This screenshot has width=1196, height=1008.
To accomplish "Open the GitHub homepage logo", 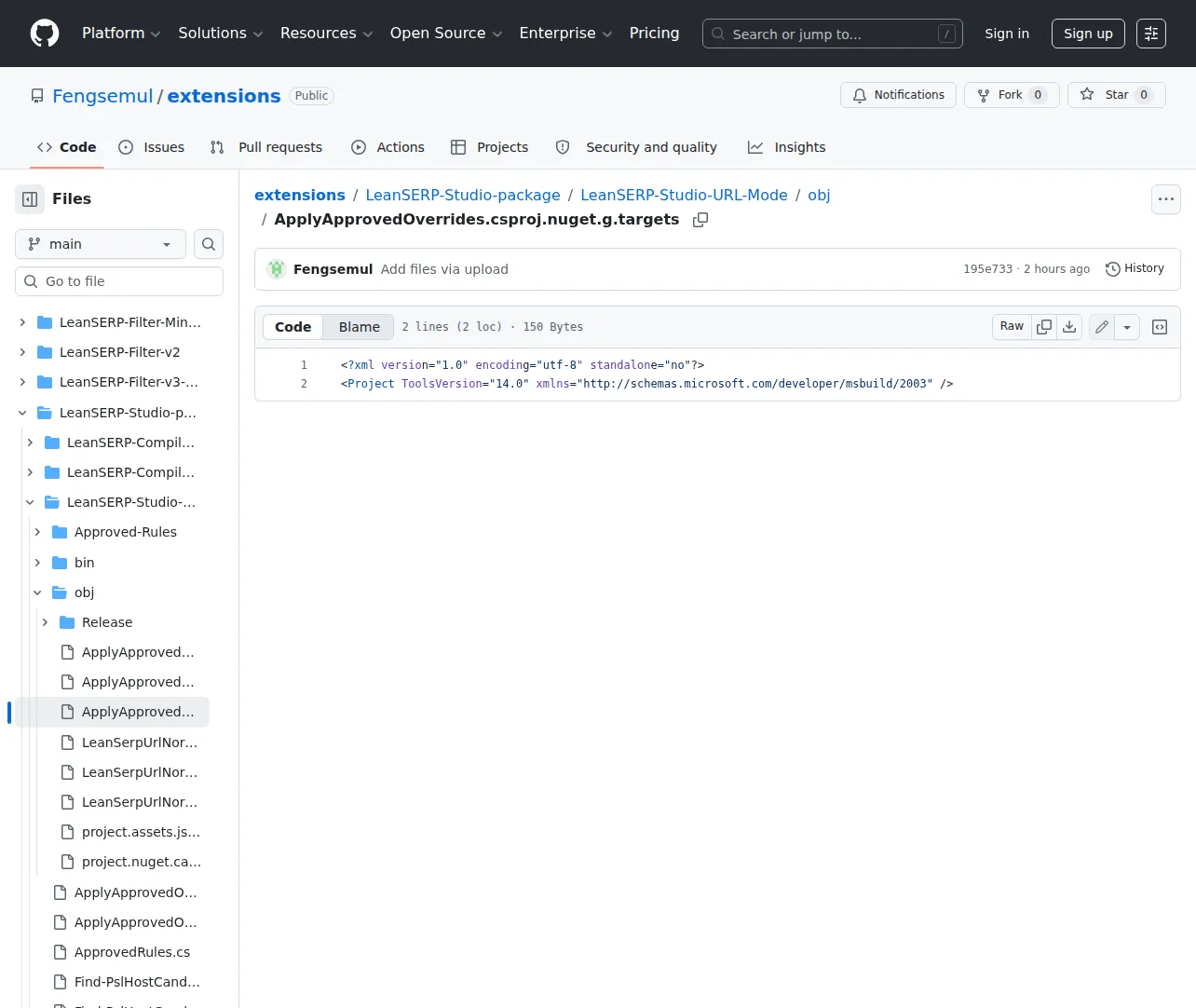I will [45, 34].
